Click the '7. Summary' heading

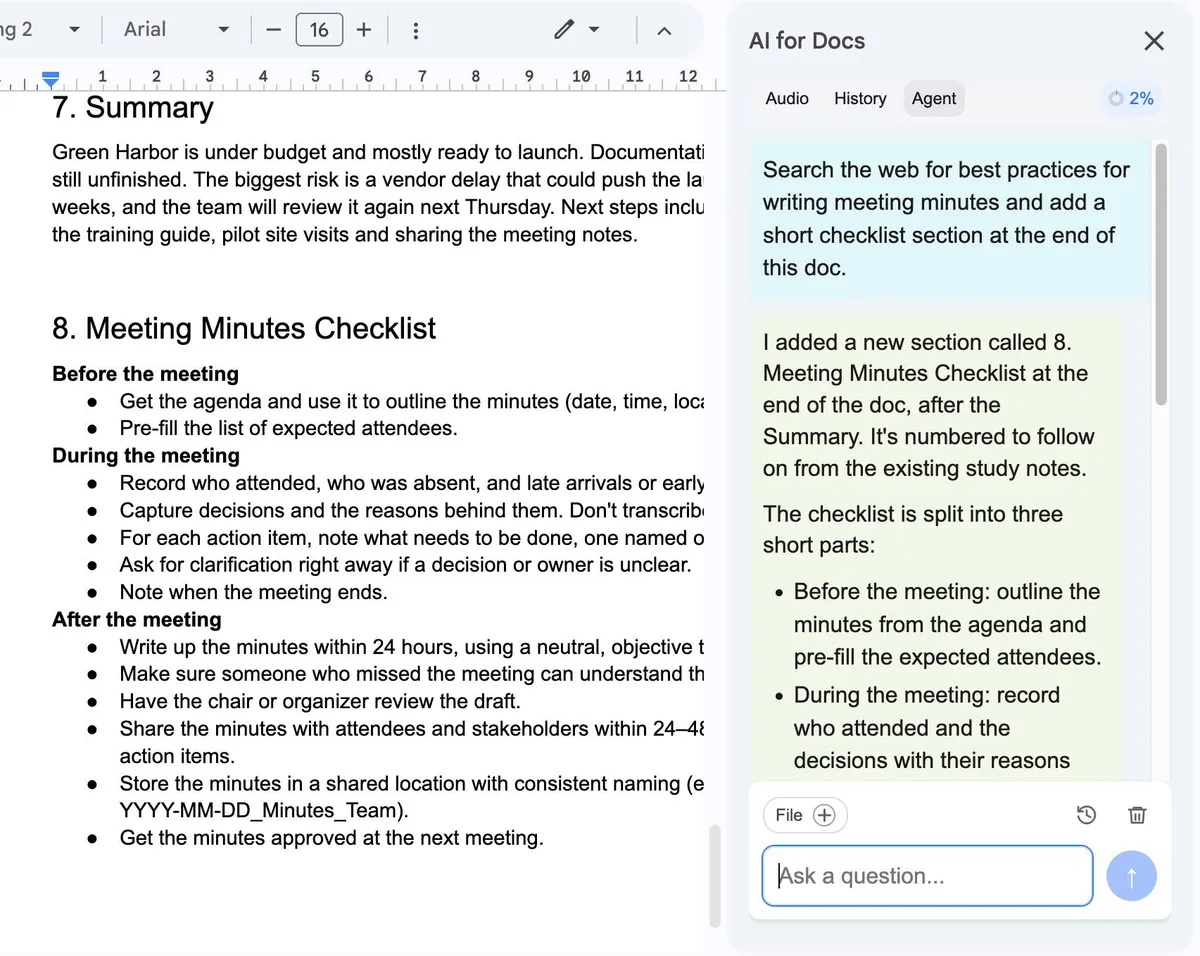pyautogui.click(x=133, y=107)
